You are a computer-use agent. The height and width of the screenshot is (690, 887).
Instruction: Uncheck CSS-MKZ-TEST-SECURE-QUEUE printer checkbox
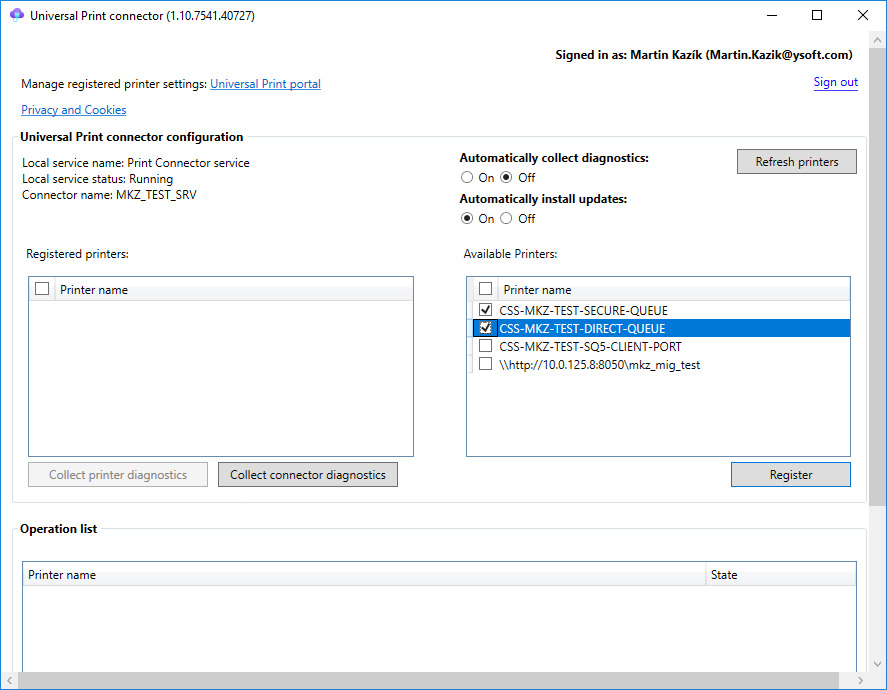click(x=486, y=310)
